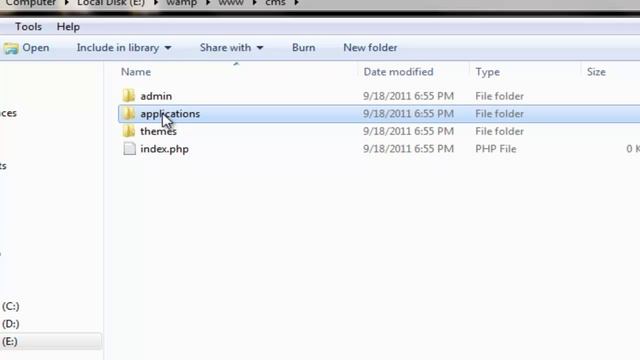Click admin row's File folder type
640x360 pixels.
[x=499, y=96]
